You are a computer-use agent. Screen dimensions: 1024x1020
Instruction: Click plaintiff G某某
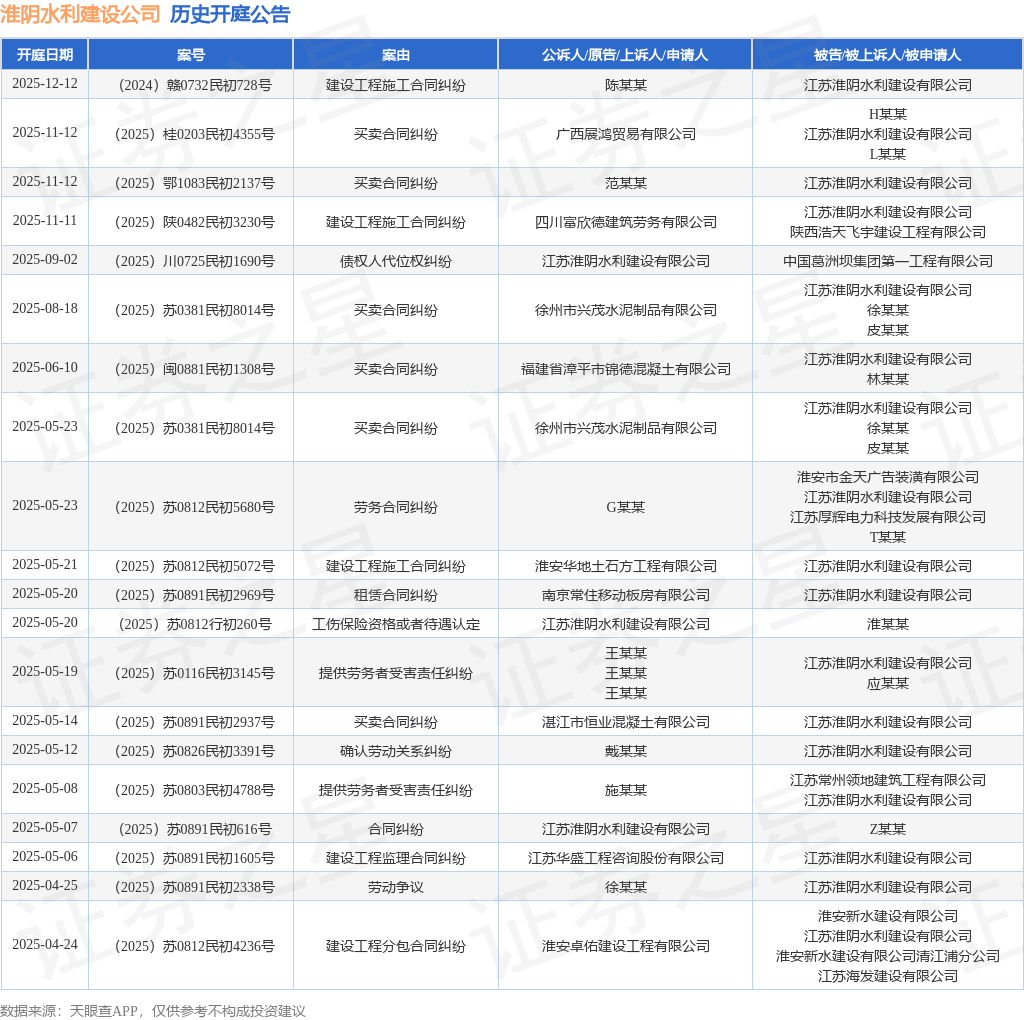tap(626, 507)
